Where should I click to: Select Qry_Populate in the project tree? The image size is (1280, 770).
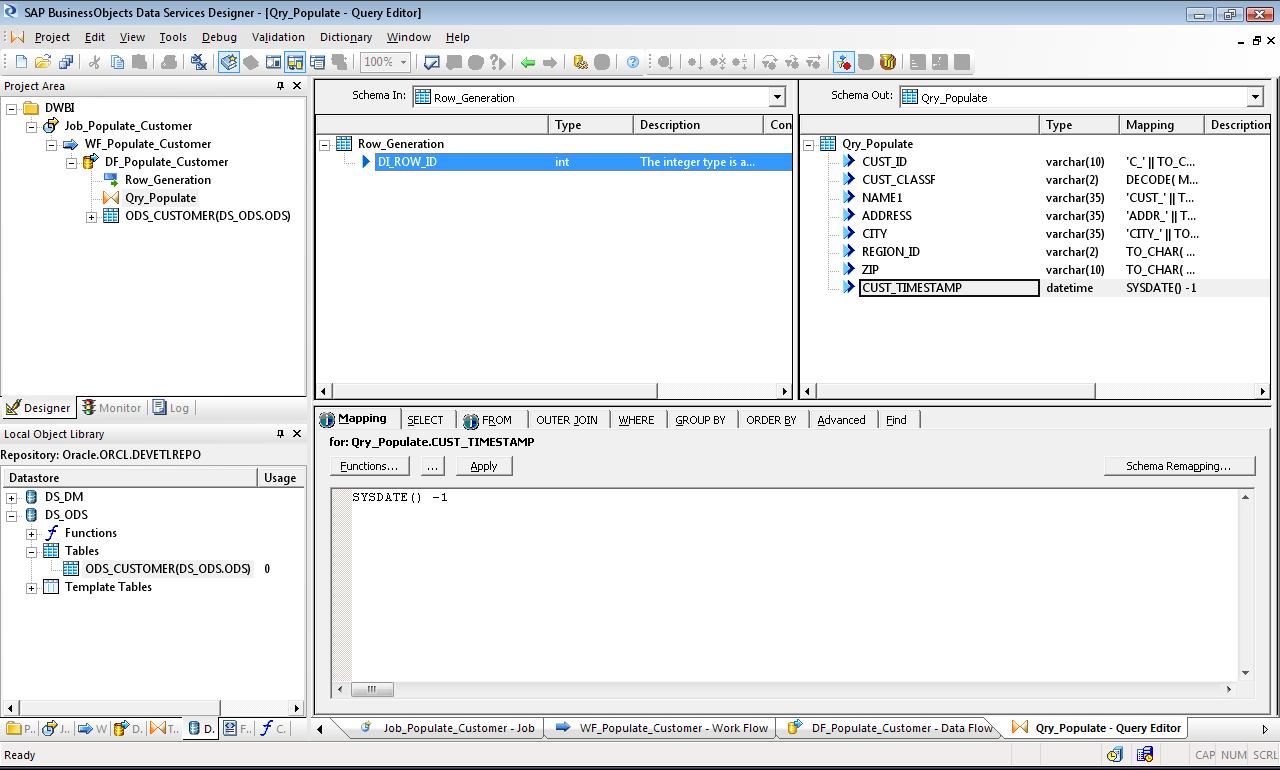(160, 198)
